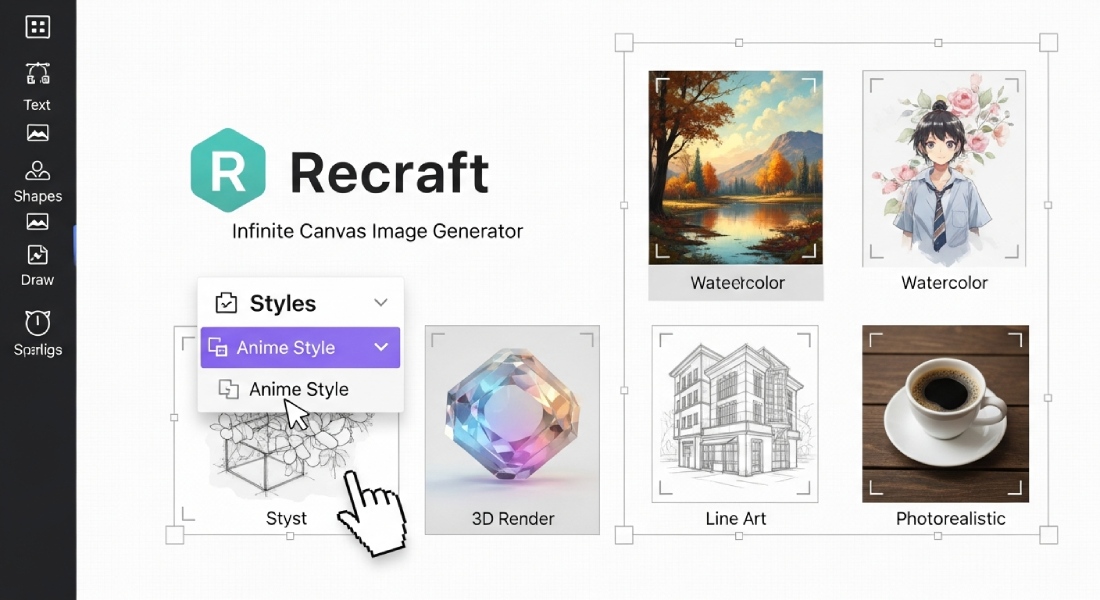
Task: Select the anime girl watercolor thumbnail
Action: pos(944,168)
